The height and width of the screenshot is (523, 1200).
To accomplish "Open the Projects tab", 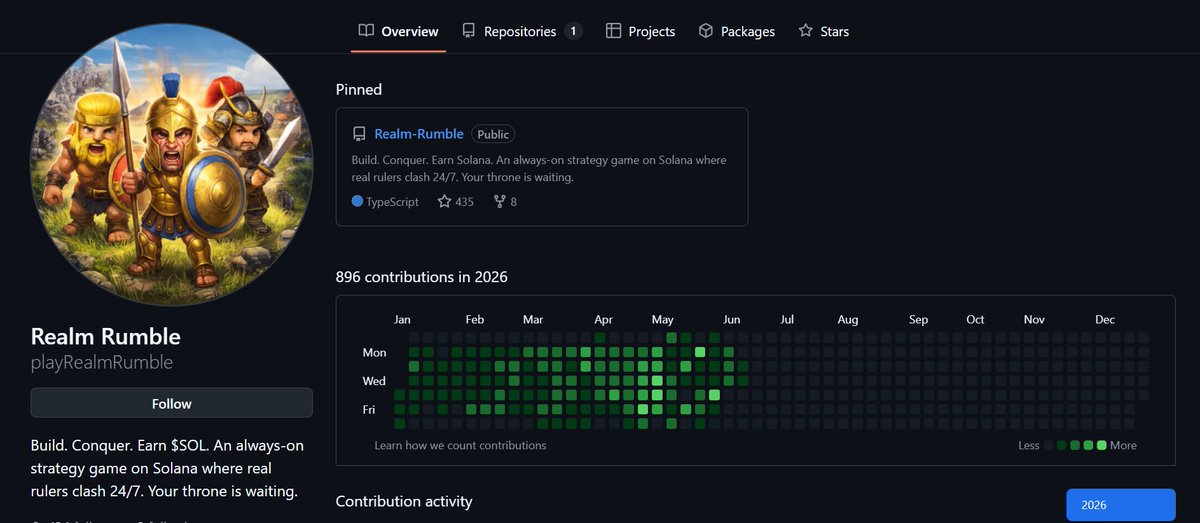I will click(x=640, y=31).
